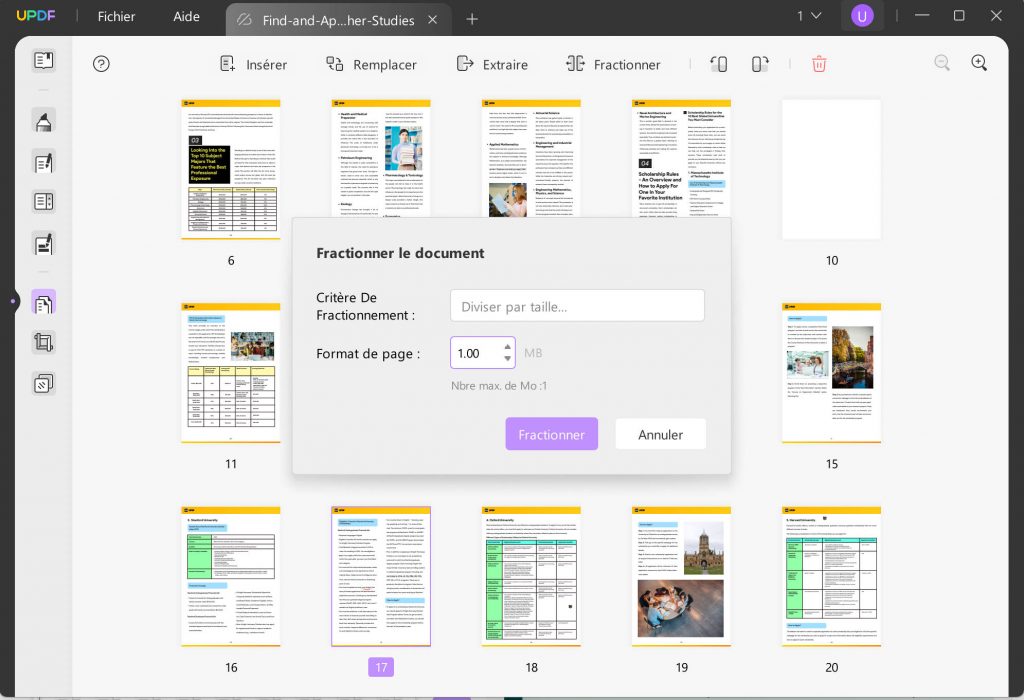Delete selected pages with the trash icon
The image size is (1024, 700).
click(819, 63)
